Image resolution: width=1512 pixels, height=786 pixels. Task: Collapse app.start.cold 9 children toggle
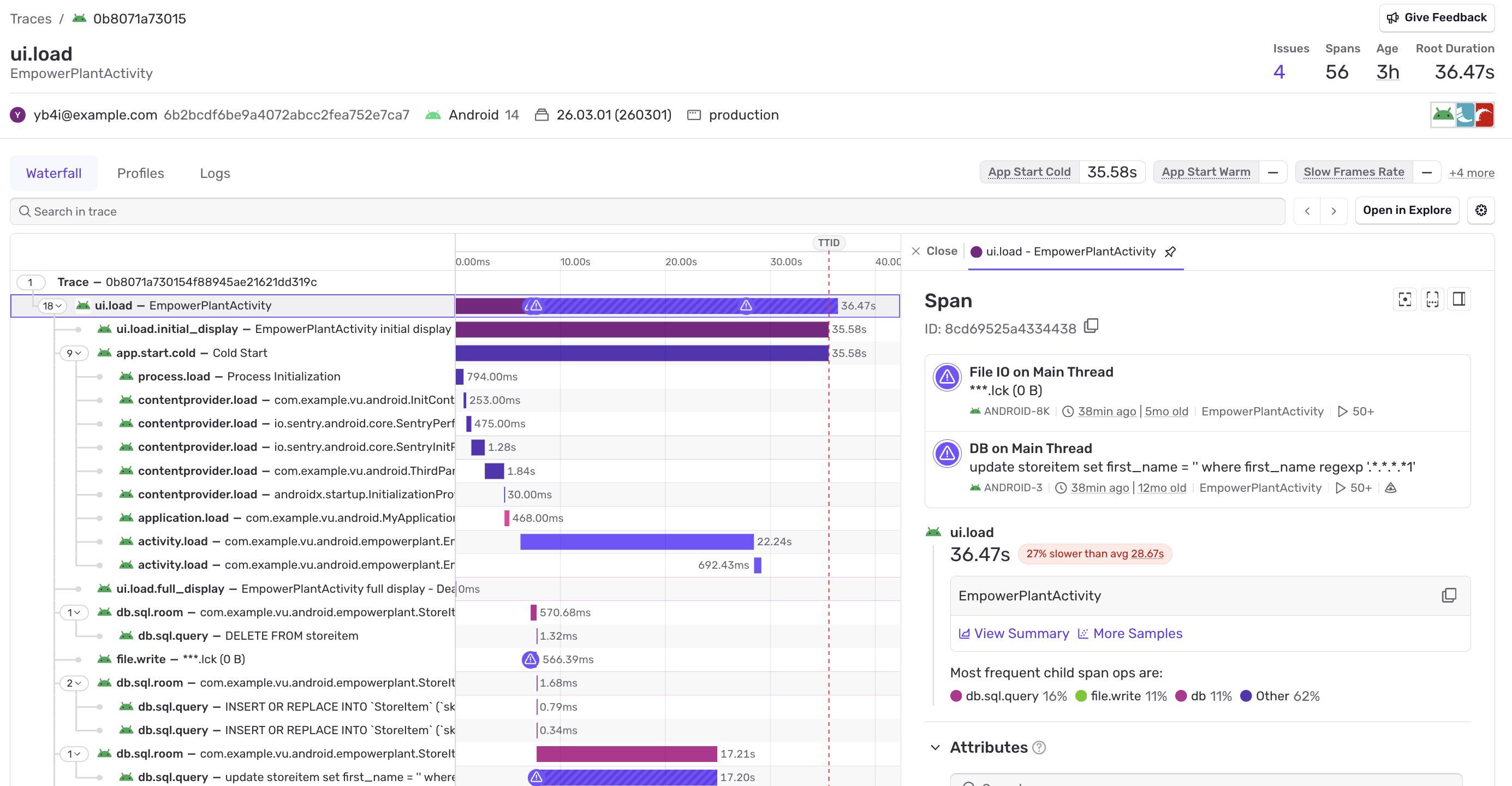pos(74,353)
